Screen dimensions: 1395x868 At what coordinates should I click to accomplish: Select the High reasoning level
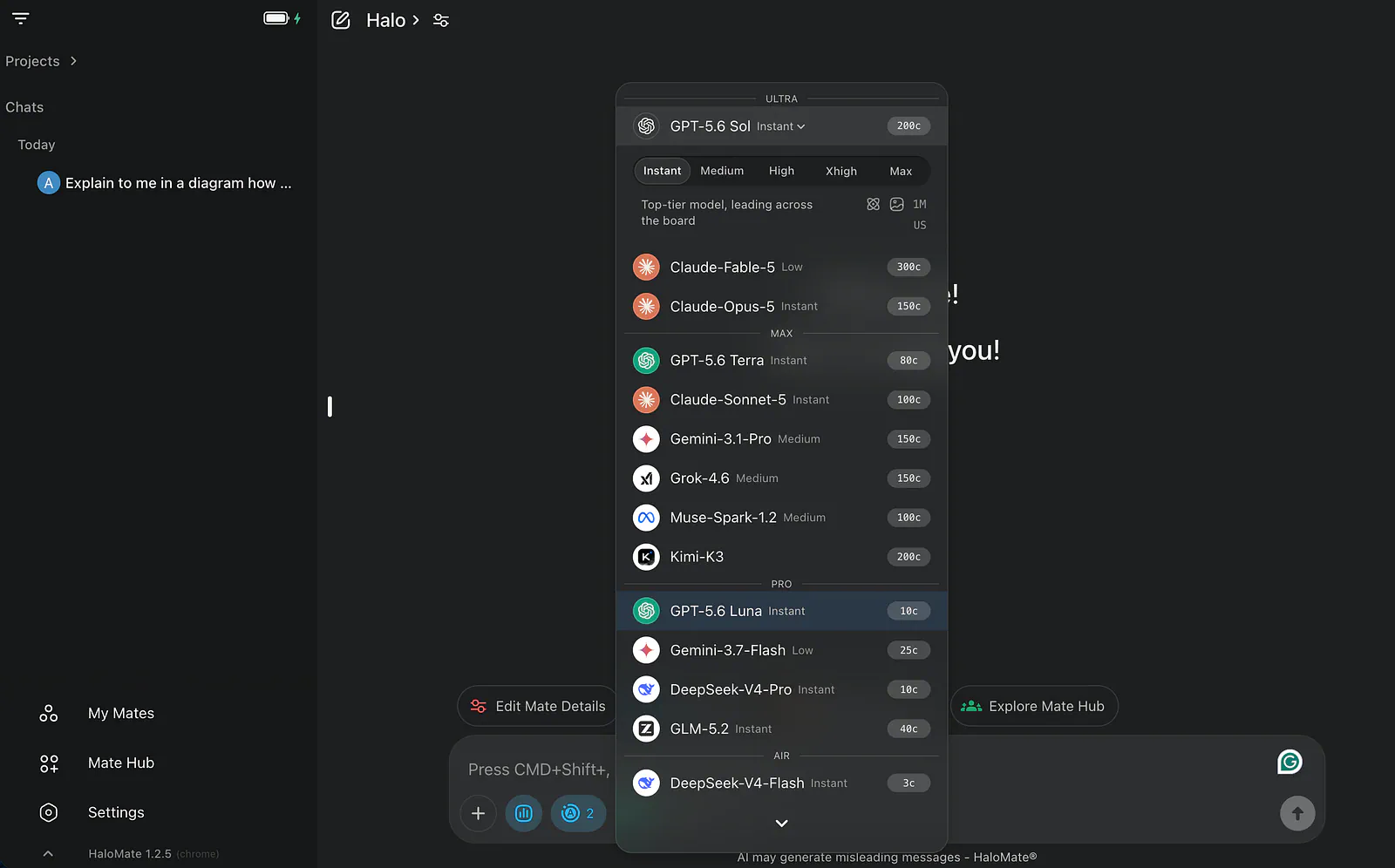click(x=781, y=171)
